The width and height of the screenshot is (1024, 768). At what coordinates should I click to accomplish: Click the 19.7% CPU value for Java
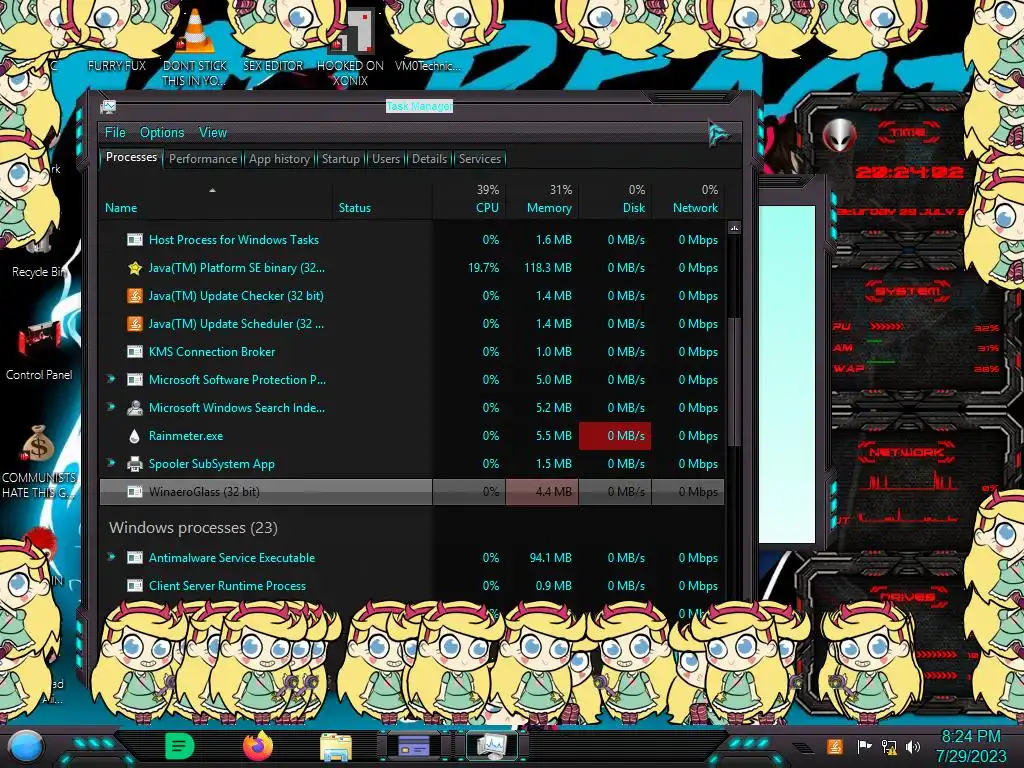pos(483,268)
